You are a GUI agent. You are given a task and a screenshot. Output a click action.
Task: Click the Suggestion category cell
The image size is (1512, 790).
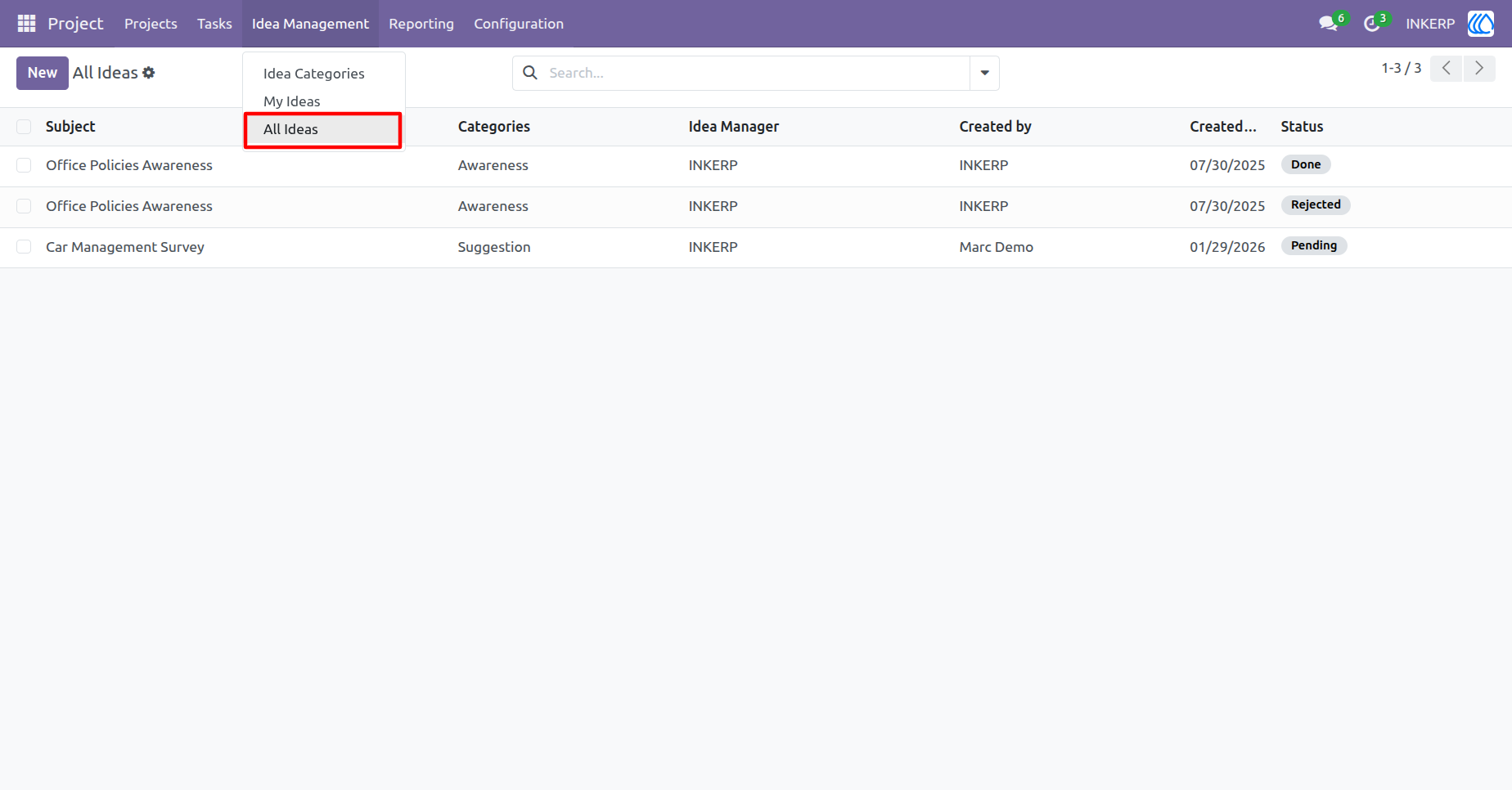[x=494, y=247]
